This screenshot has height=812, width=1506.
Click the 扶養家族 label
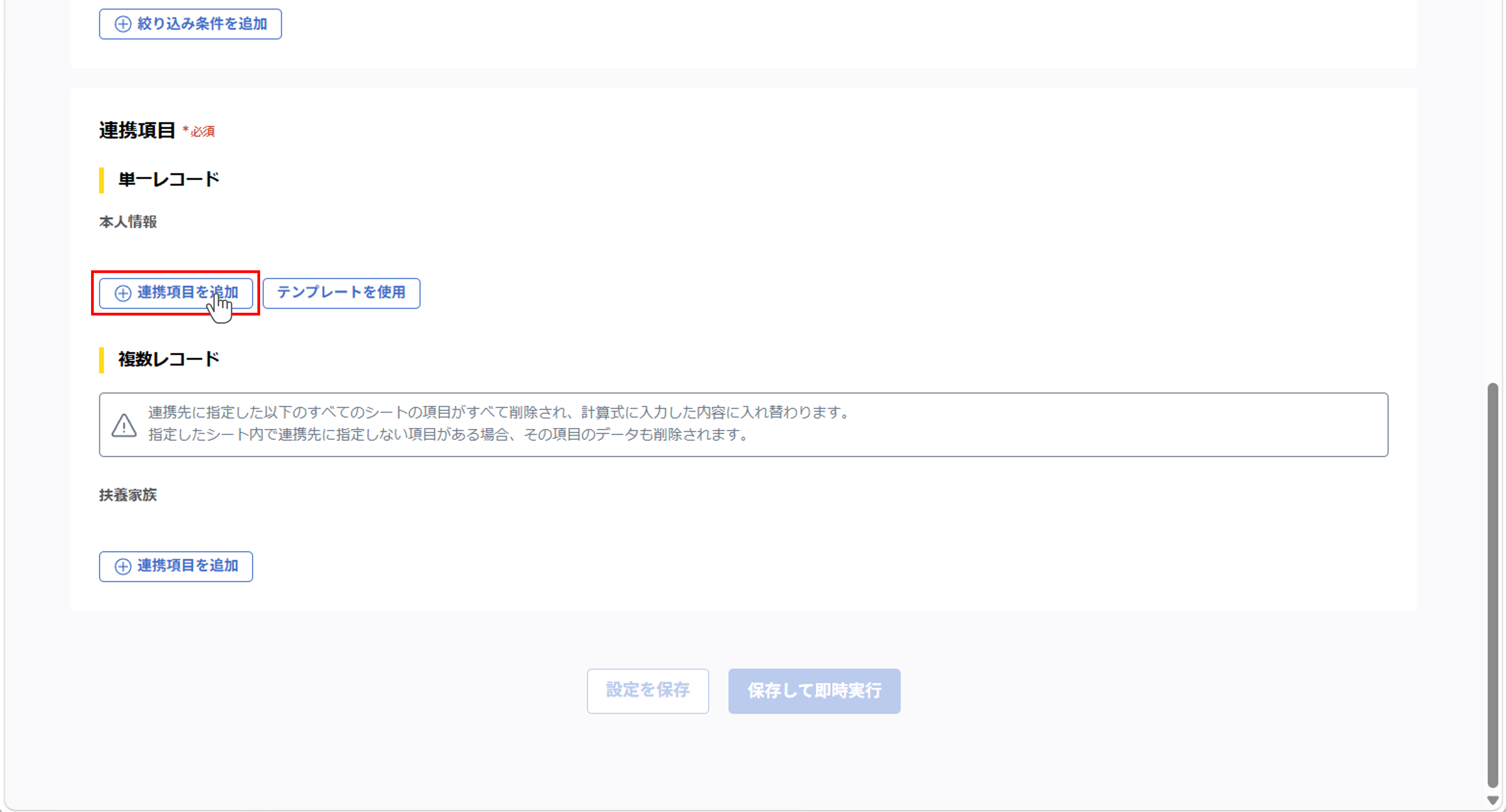coord(128,494)
